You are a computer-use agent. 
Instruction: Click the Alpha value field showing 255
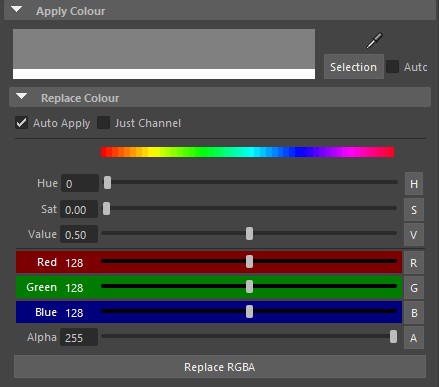[x=79, y=338]
